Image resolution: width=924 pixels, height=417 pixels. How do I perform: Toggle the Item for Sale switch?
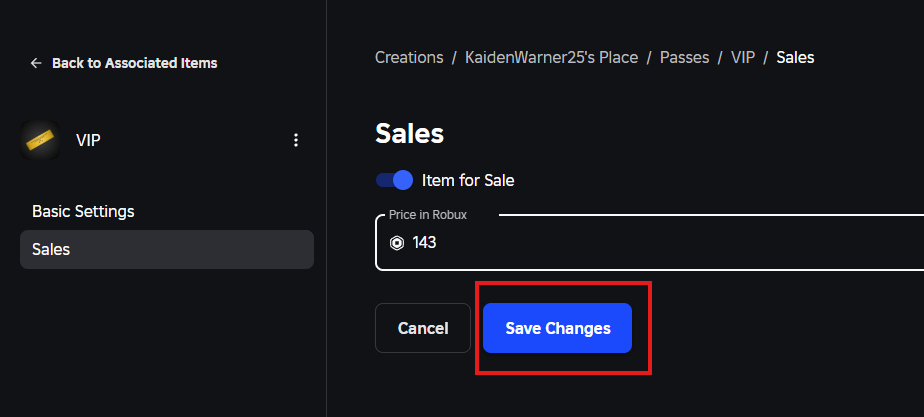(x=394, y=180)
